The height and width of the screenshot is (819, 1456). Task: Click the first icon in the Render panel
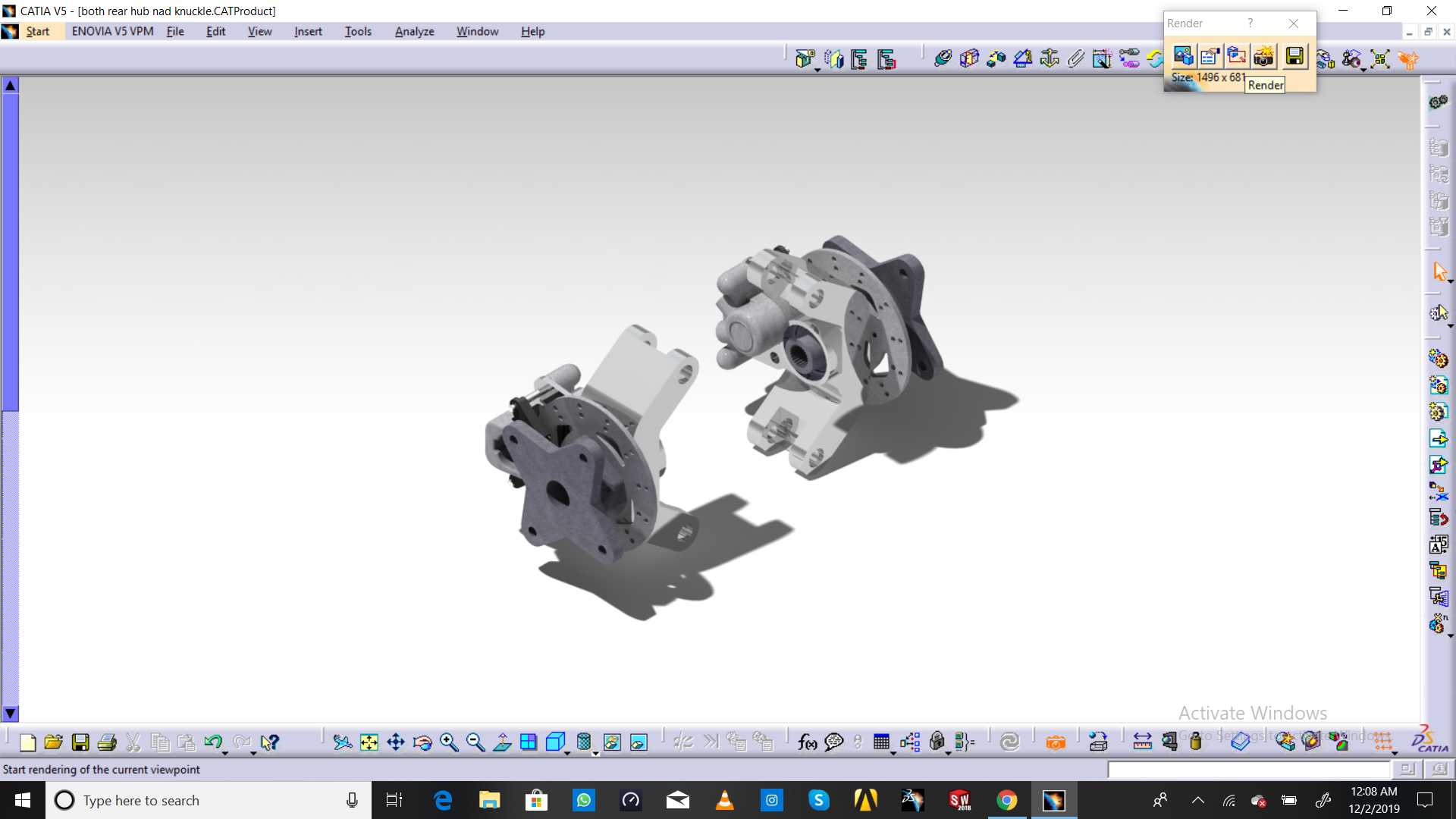tap(1183, 56)
